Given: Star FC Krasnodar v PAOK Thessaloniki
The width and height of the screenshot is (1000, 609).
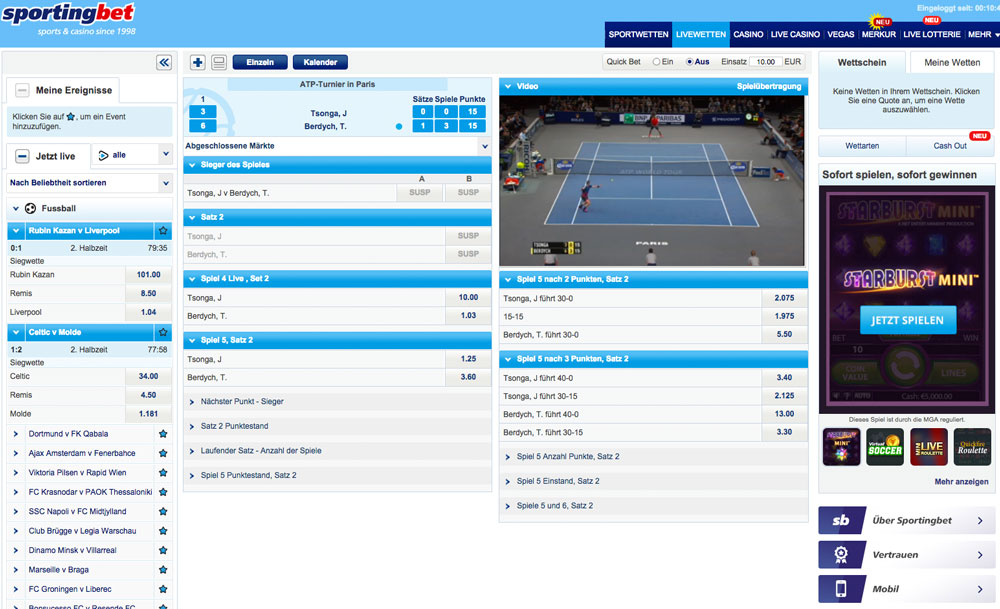Looking at the screenshot, I should [x=163, y=492].
